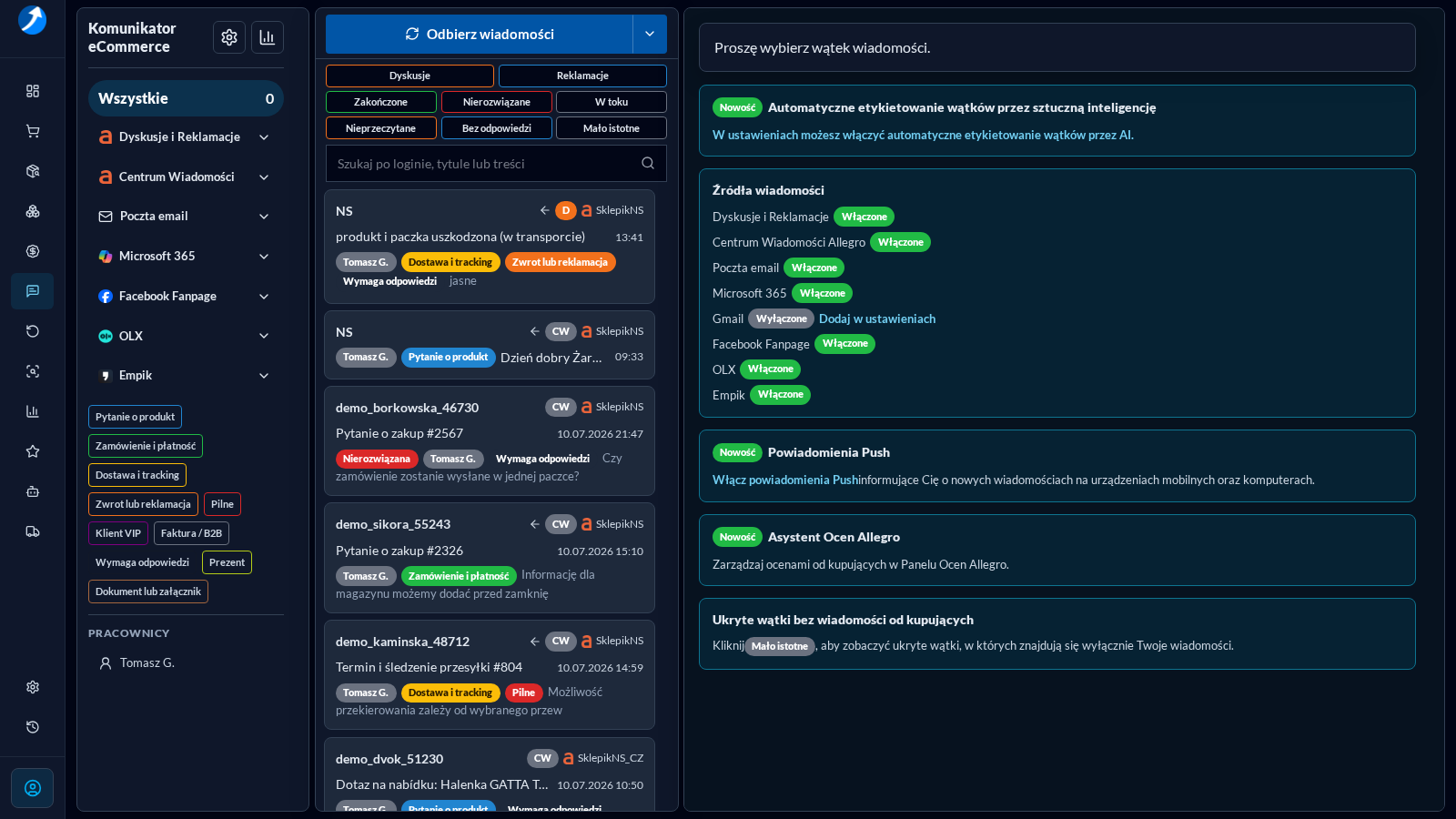Open the user profile icon at bottom left

click(33, 788)
